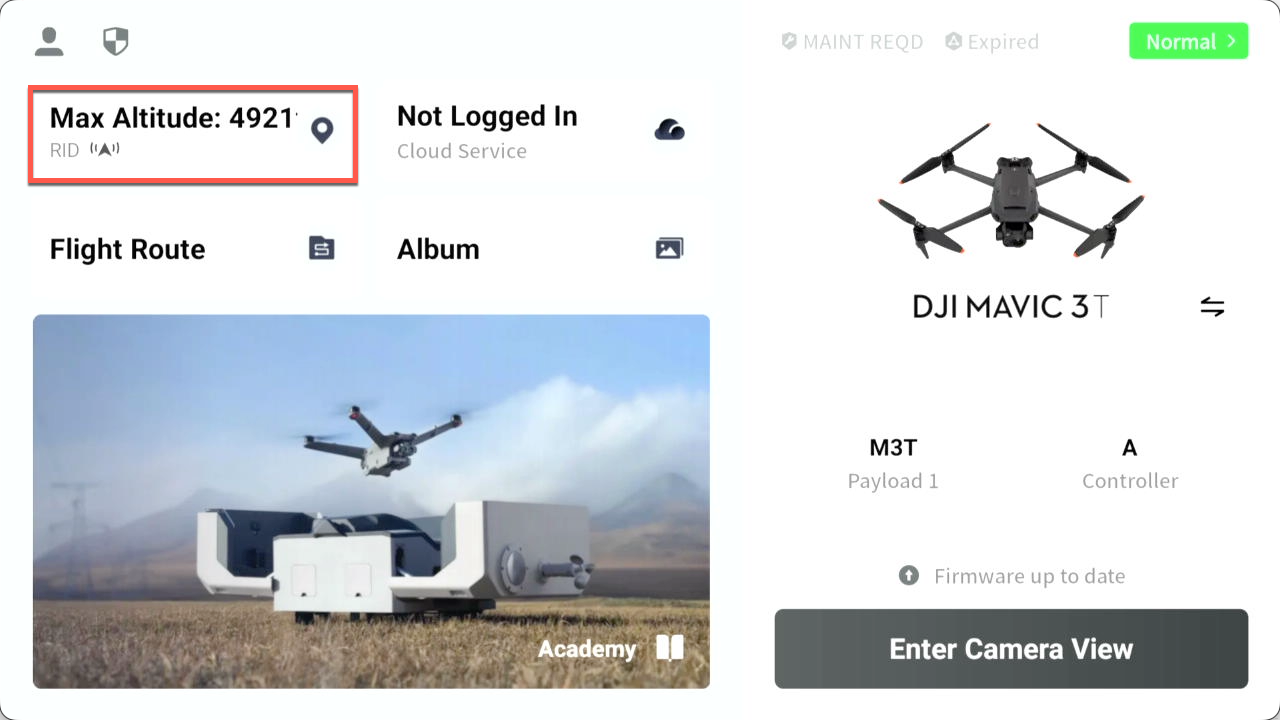Open the Max Altitude GEO zone card
The height and width of the screenshot is (720, 1280).
click(193, 135)
